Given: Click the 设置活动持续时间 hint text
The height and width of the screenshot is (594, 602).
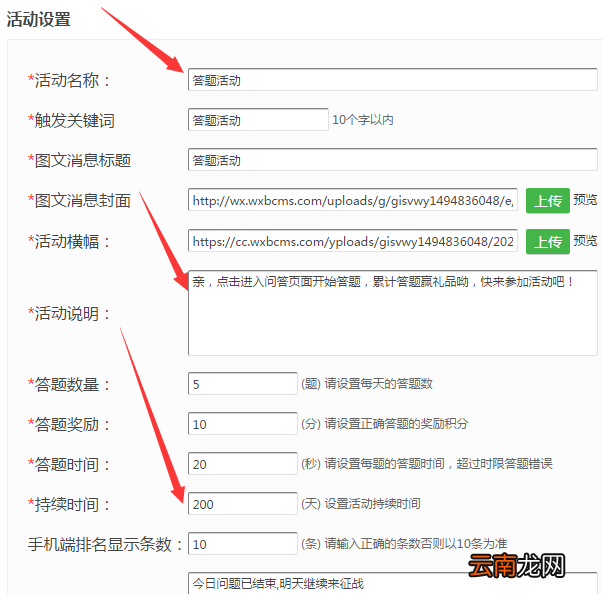Looking at the screenshot, I should [372, 503].
